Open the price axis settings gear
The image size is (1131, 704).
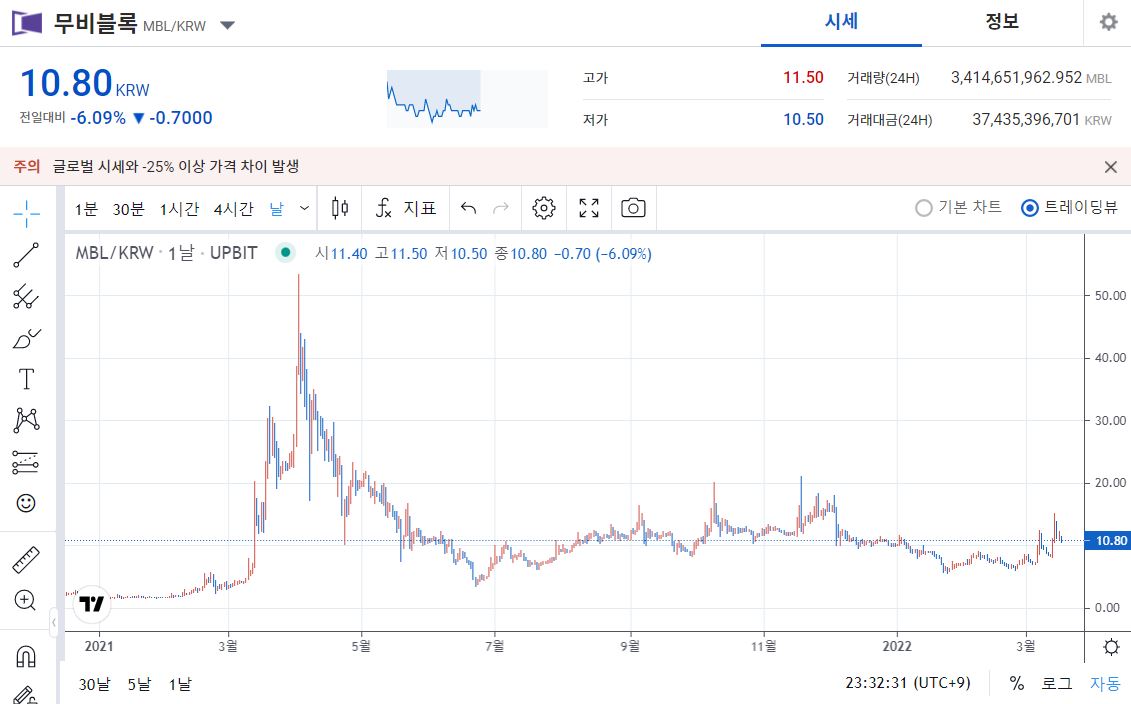[1112, 646]
